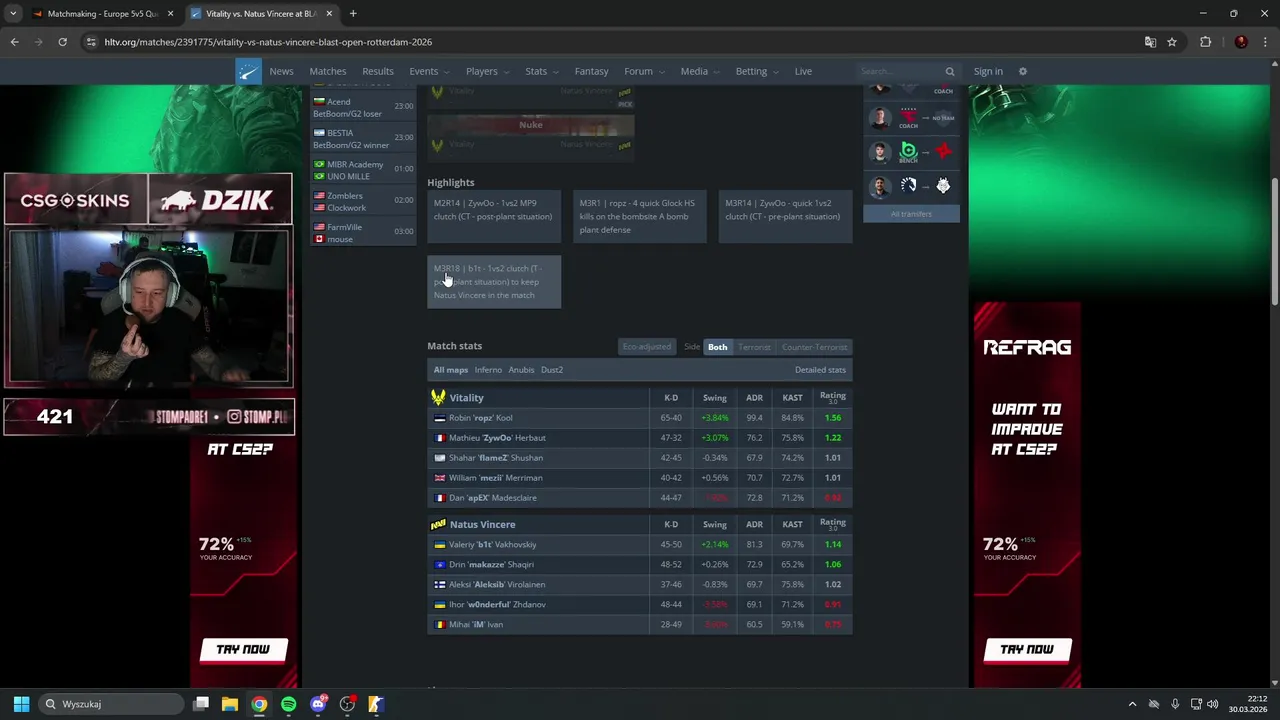Open Spotify from the taskbar
This screenshot has height=720, width=1280.
pyautogui.click(x=288, y=704)
